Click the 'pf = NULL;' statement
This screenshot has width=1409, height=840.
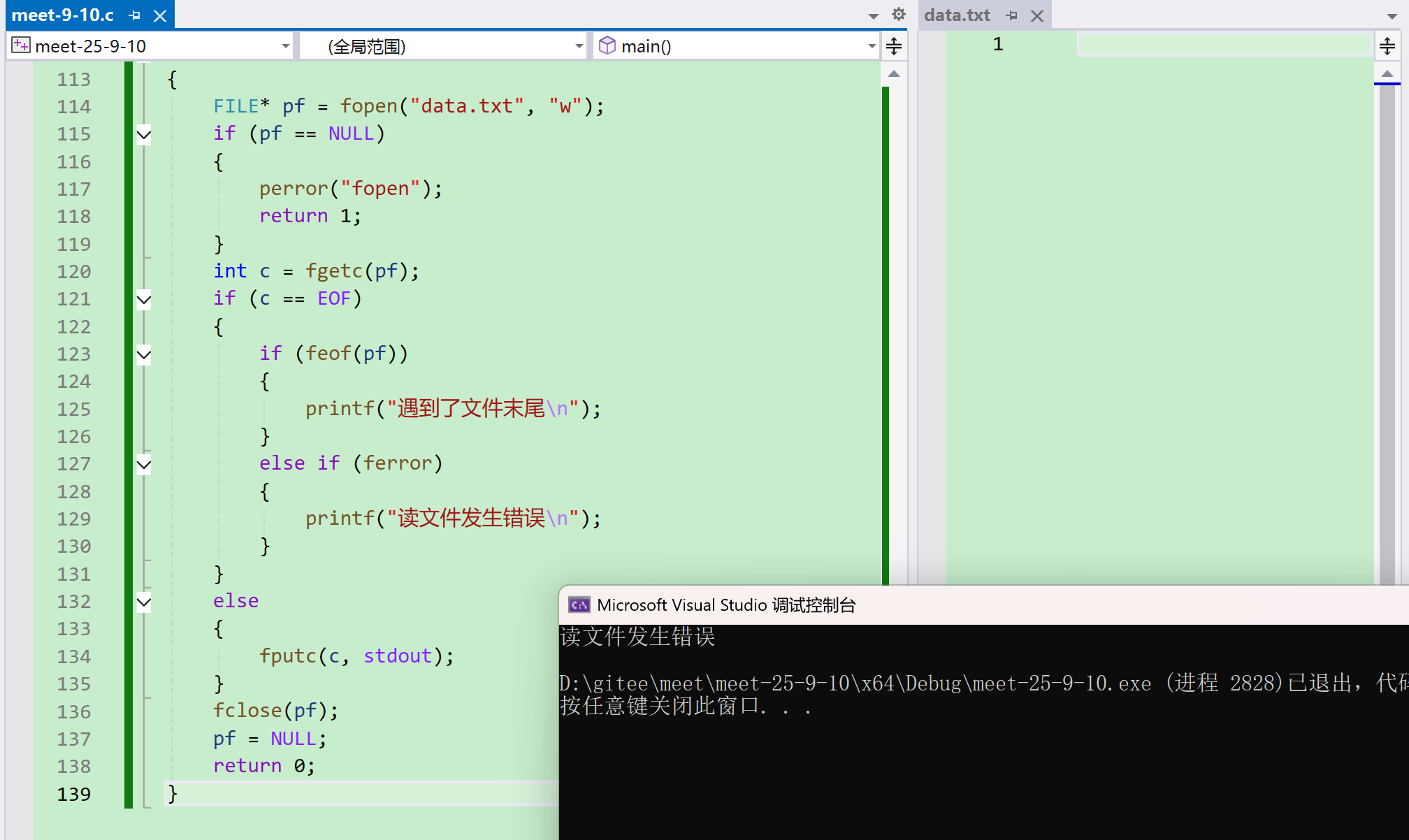tap(270, 739)
